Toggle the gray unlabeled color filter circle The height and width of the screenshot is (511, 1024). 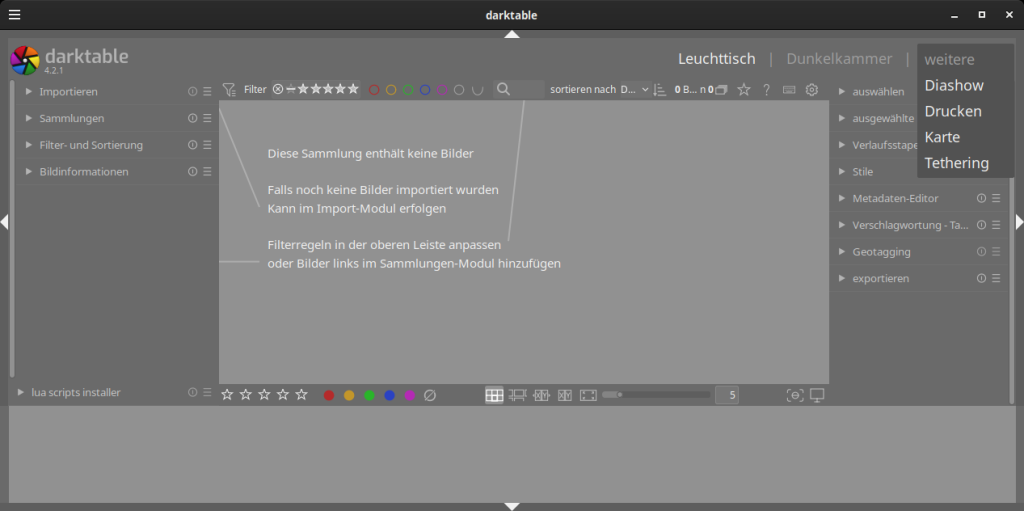[459, 90]
